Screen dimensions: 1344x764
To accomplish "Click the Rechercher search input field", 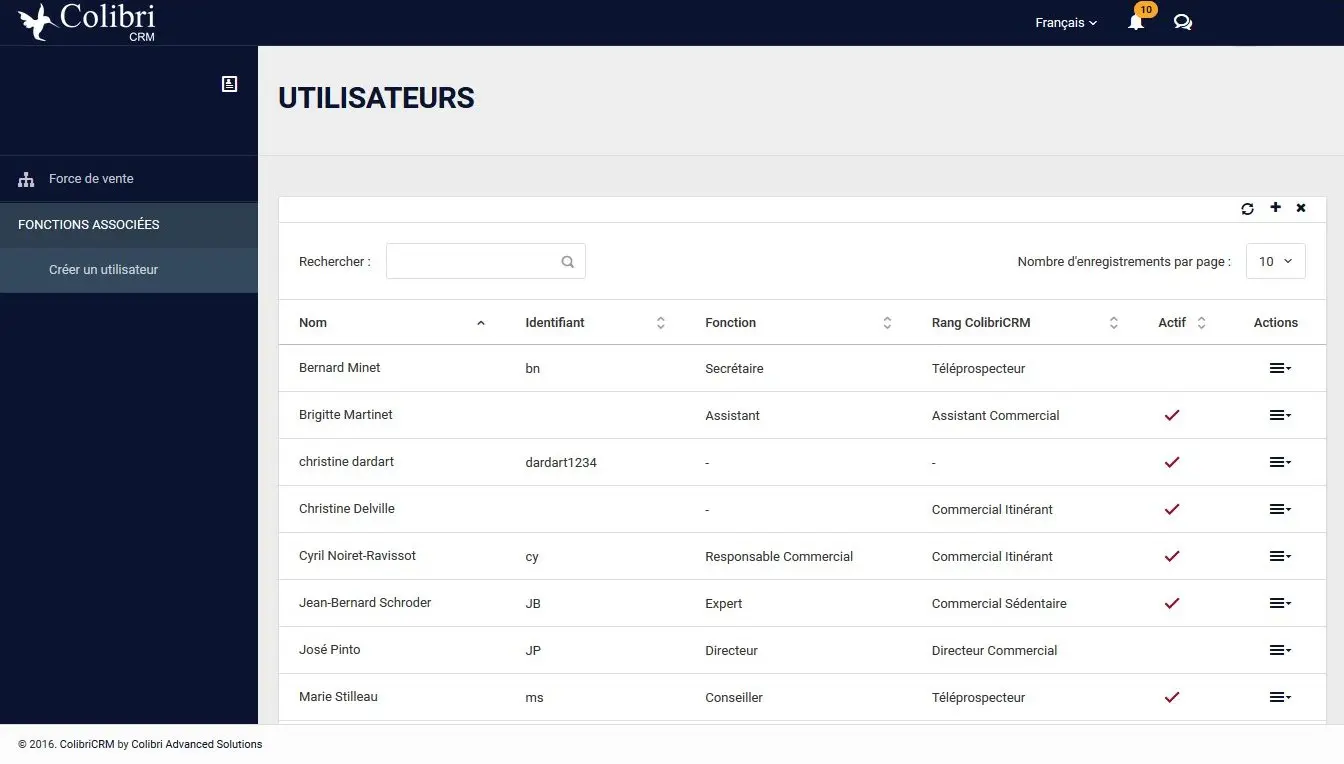I will (x=472, y=262).
